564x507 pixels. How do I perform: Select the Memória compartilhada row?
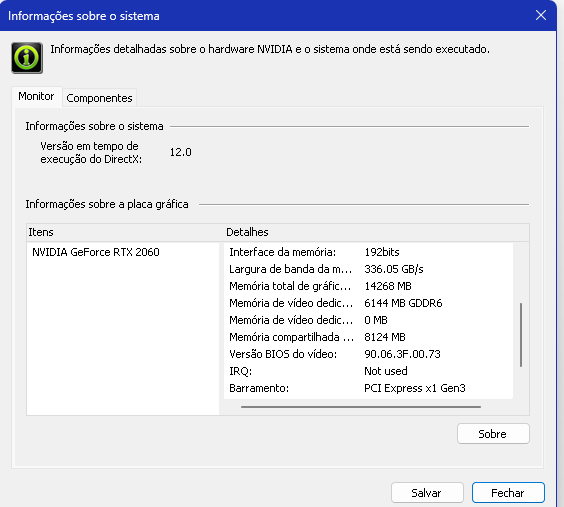[368, 337]
